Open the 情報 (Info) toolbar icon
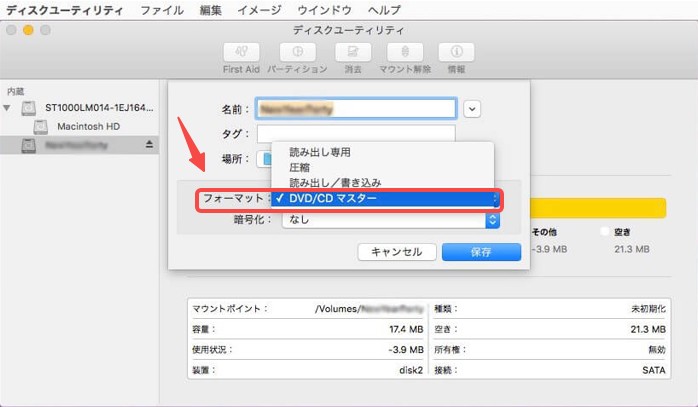Image resolution: width=698 pixels, height=407 pixels. (456, 53)
